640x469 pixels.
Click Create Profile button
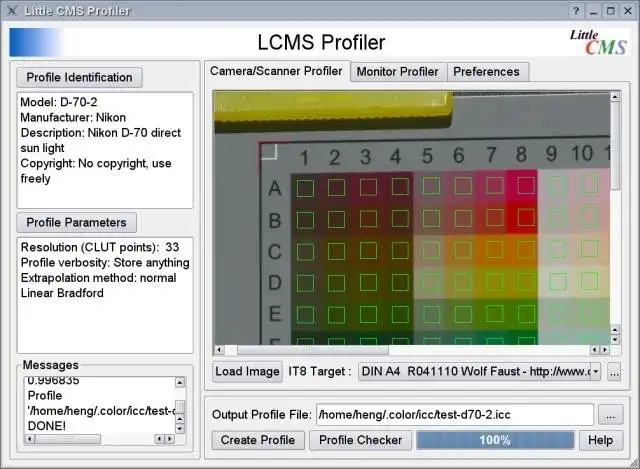tap(258, 440)
